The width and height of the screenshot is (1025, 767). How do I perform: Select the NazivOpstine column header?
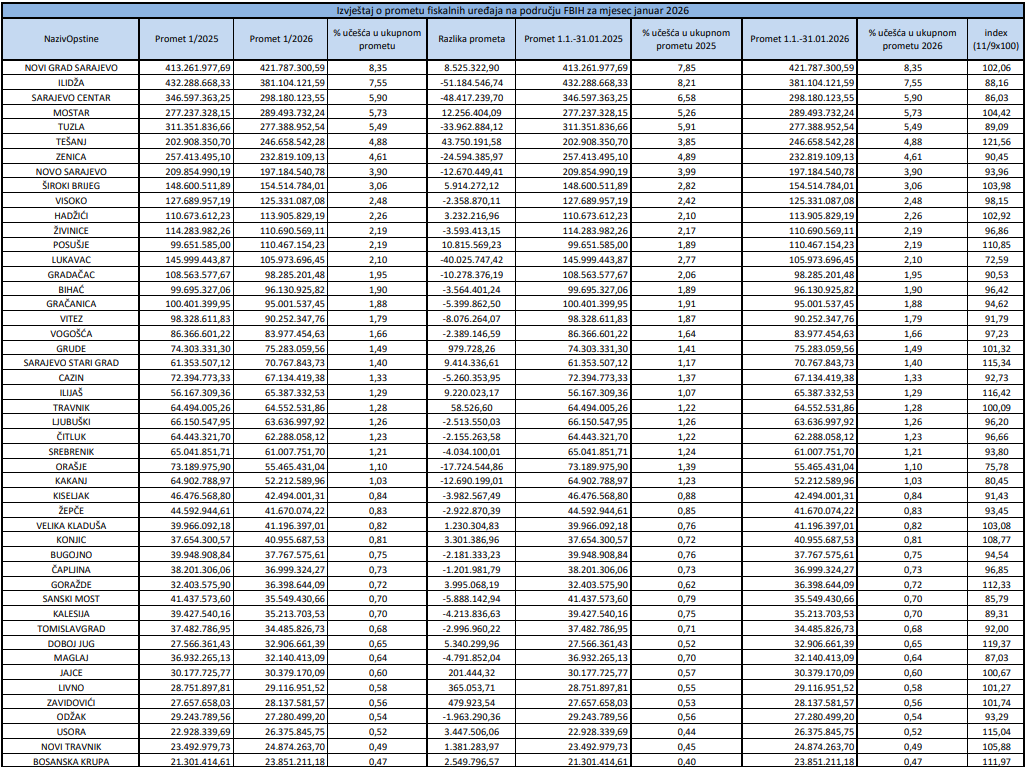pyautogui.click(x=71, y=38)
